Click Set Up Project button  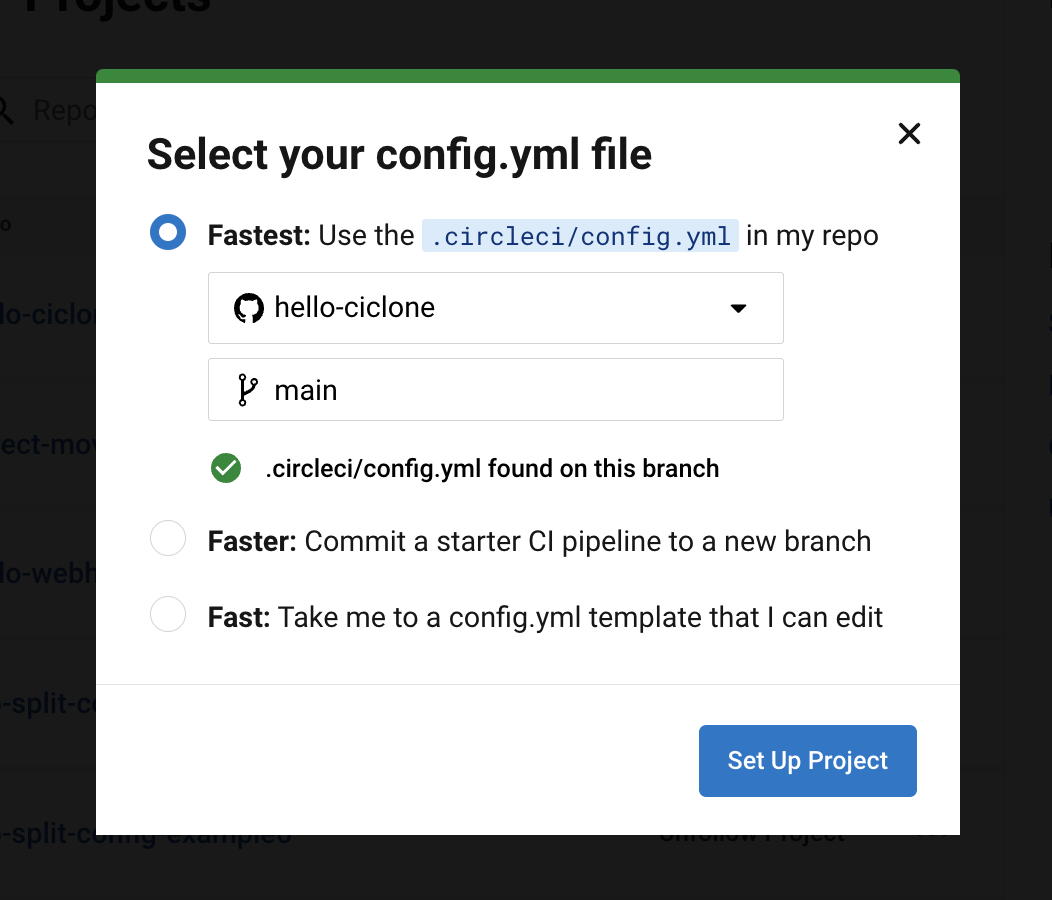pyautogui.click(x=808, y=761)
